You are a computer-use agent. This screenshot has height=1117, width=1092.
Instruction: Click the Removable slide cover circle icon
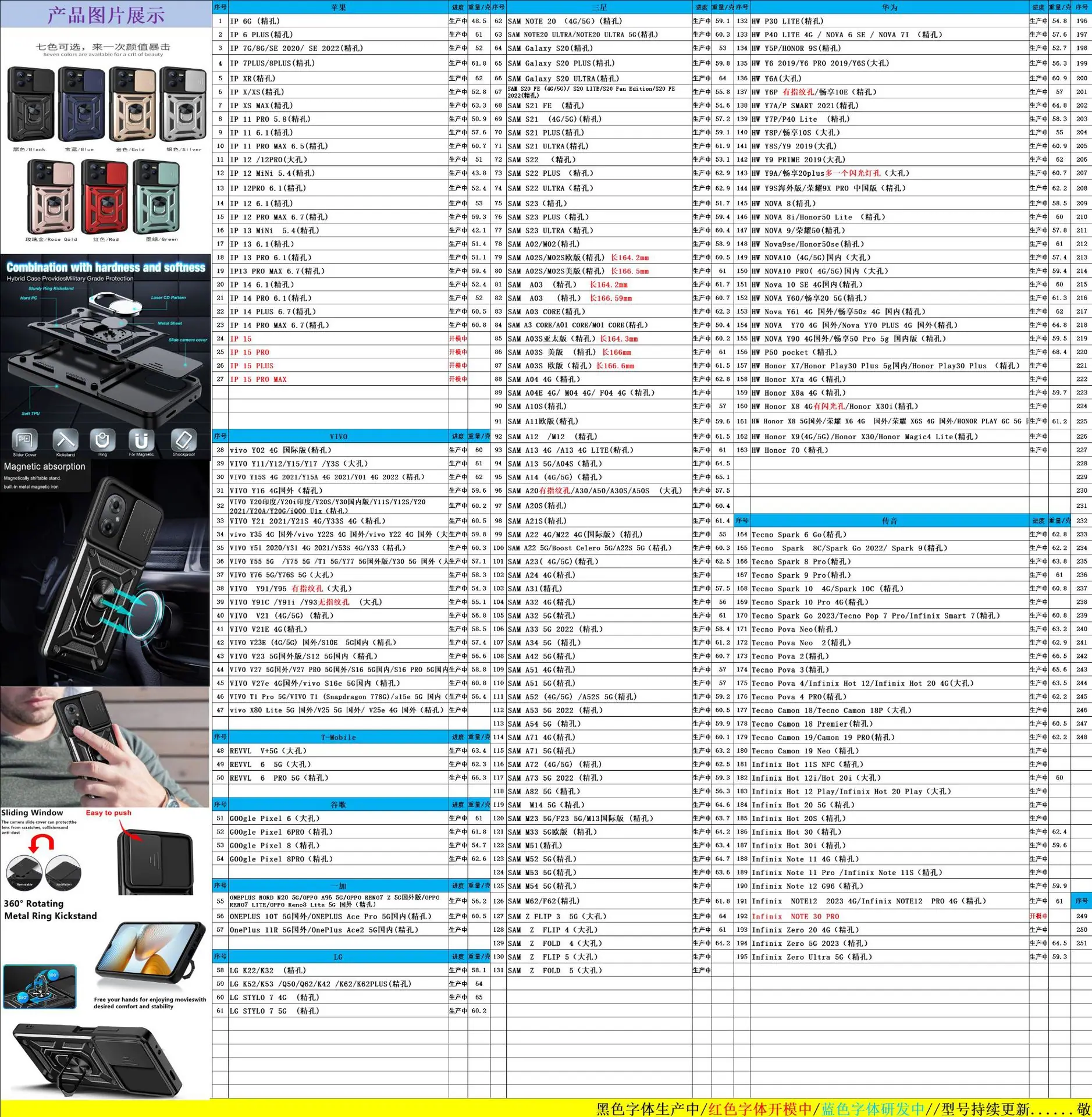click(24, 872)
